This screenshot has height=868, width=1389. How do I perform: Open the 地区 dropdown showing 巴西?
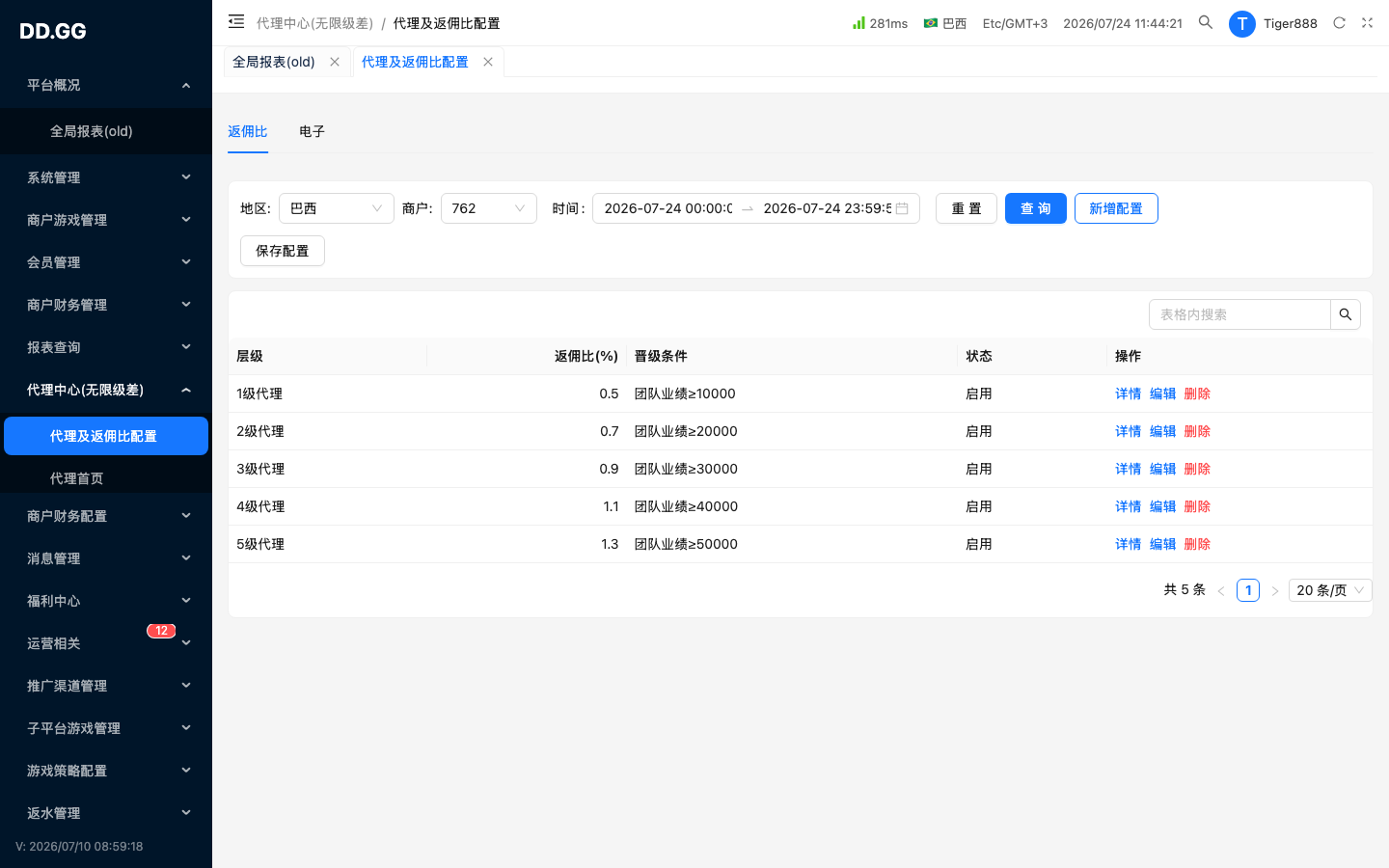coord(337,208)
